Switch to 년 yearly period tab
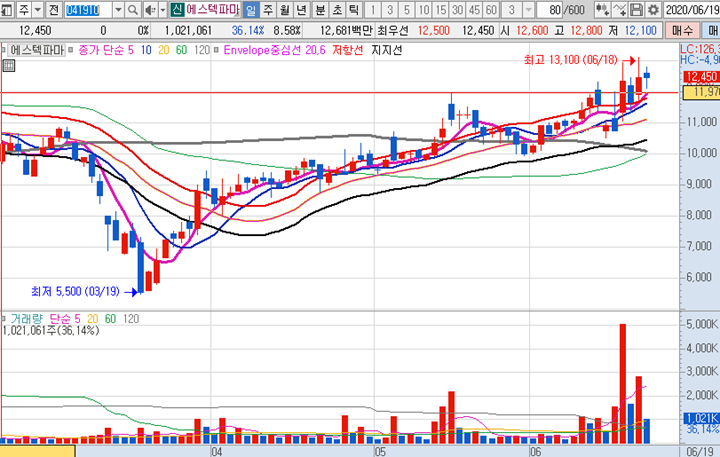 coord(301,9)
